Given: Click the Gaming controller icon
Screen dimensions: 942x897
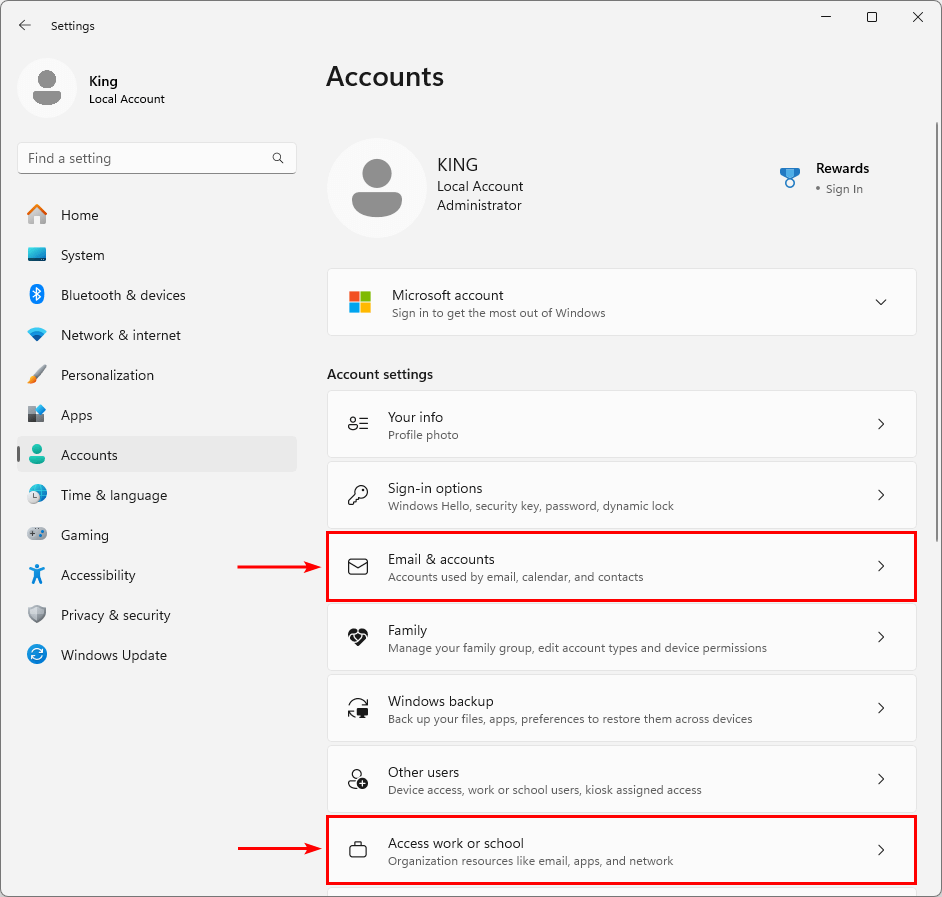Looking at the screenshot, I should click(x=37, y=535).
